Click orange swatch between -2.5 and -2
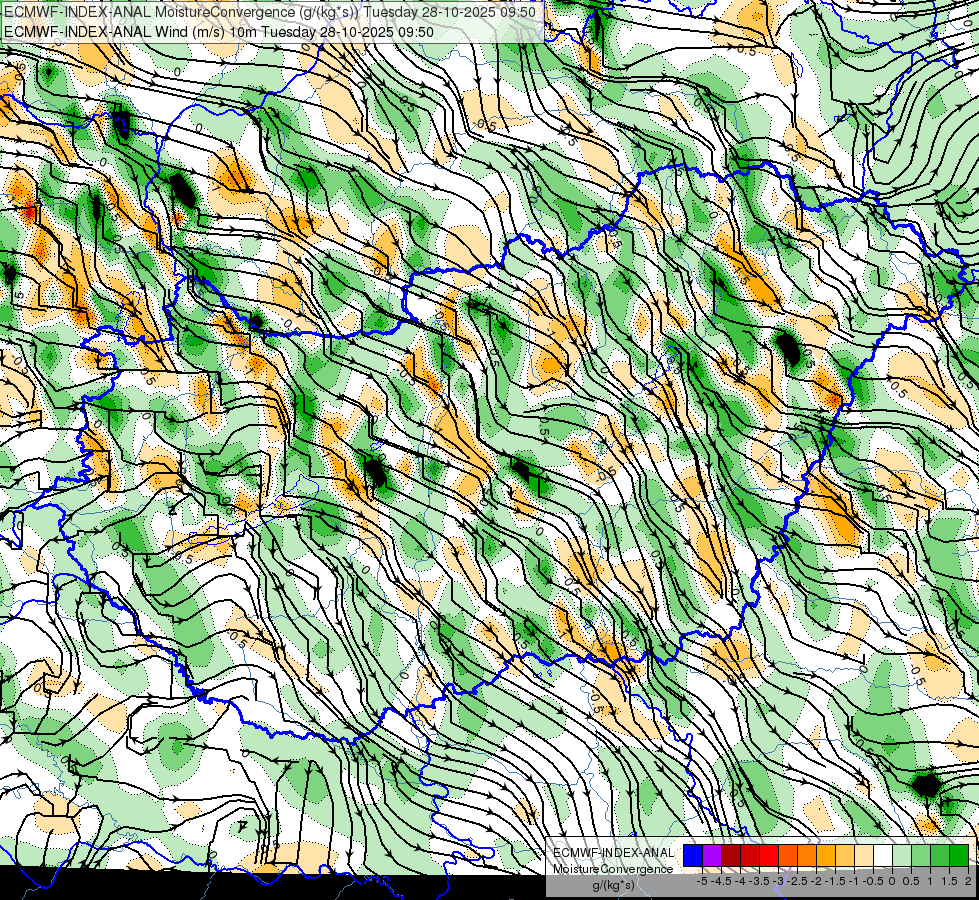Screen dimensions: 979x900 [807, 855]
